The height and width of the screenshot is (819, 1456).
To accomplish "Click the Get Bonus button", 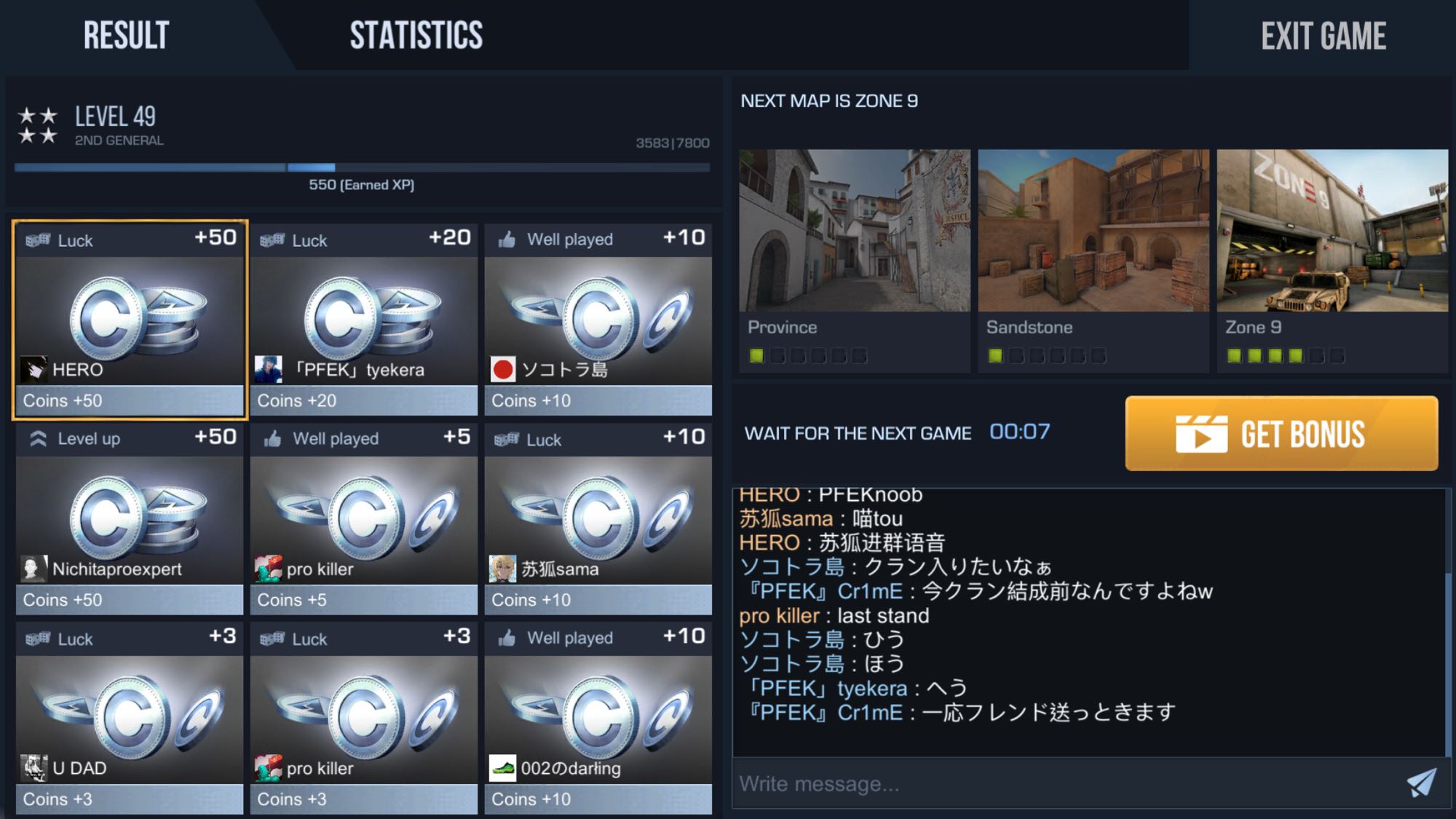I will coord(1281,433).
